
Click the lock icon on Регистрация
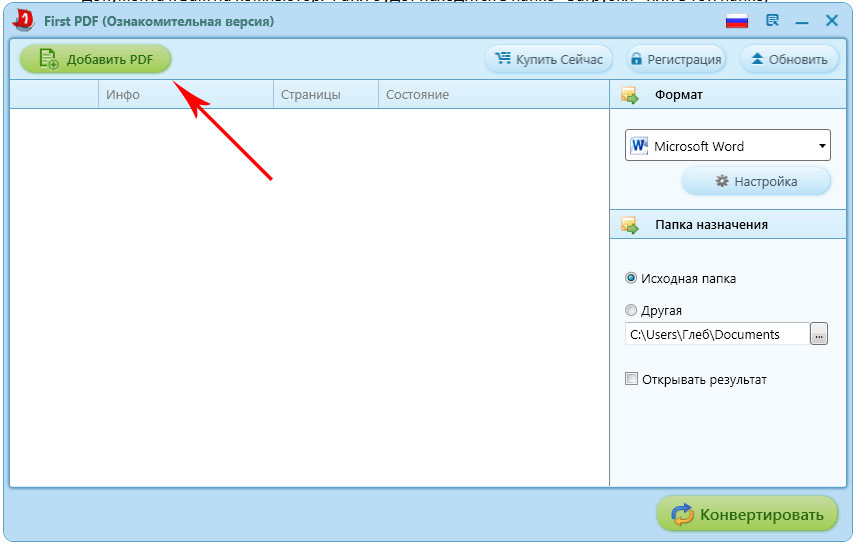635,59
